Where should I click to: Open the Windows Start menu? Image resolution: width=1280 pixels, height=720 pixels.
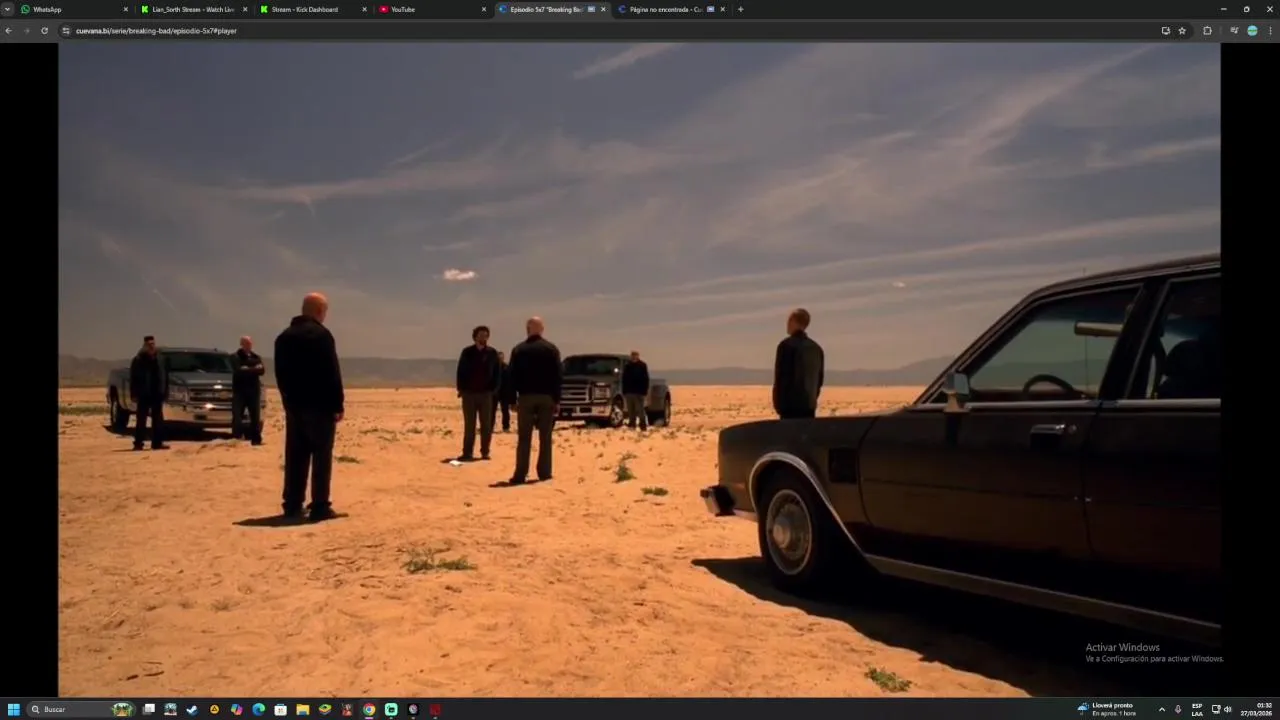(14, 710)
